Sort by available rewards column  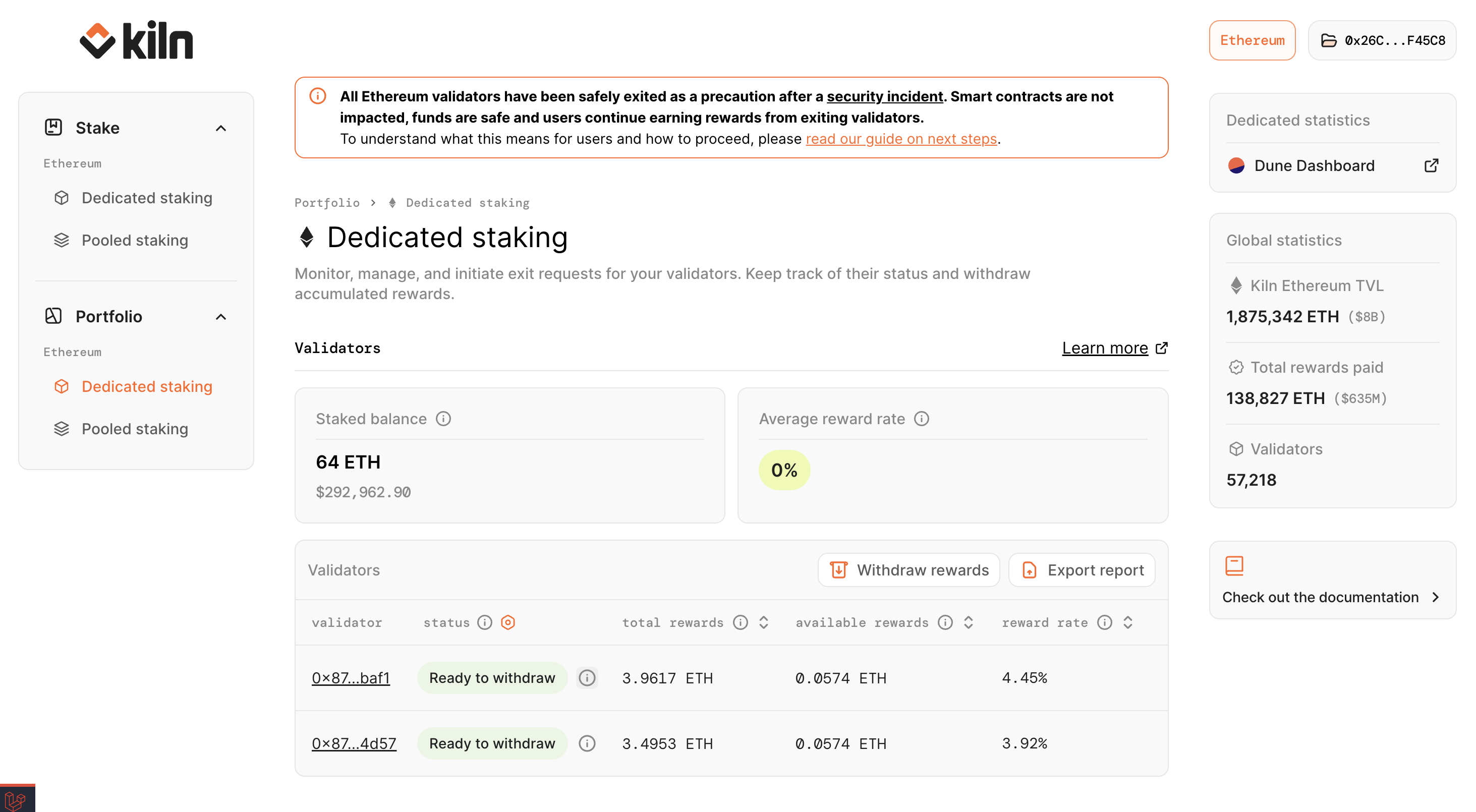[x=969, y=622]
